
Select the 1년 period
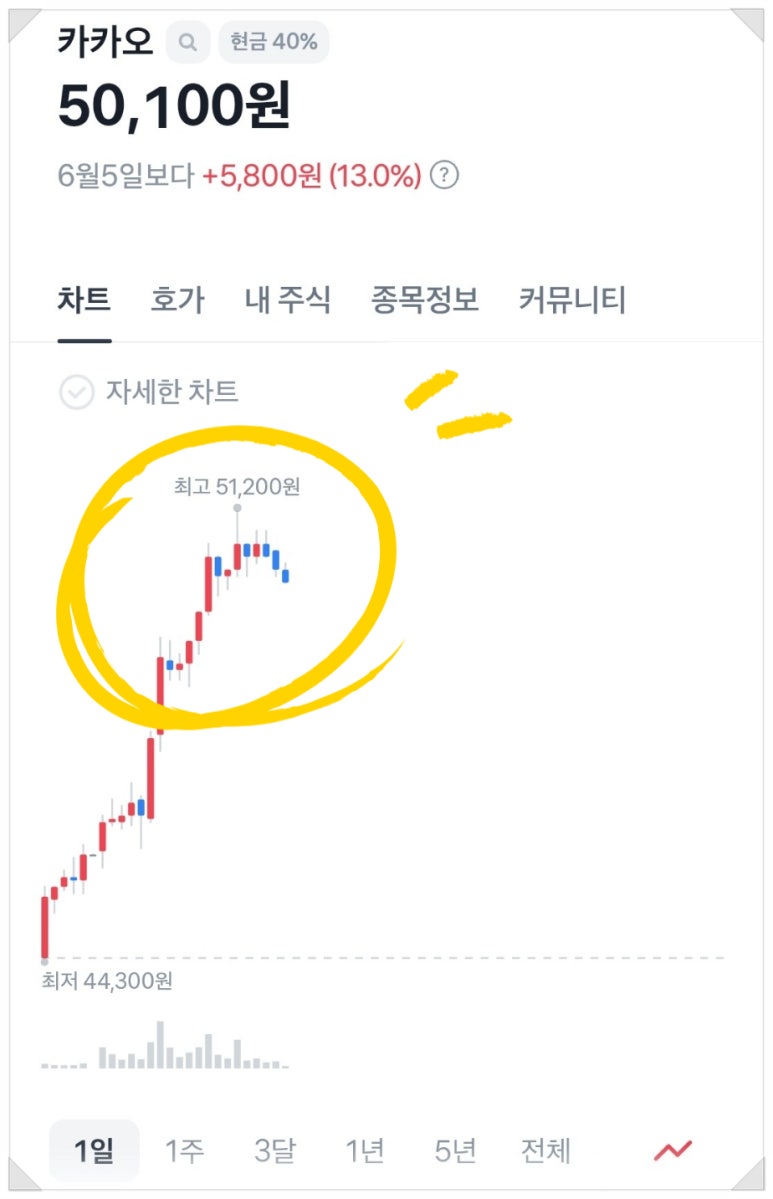365,1150
